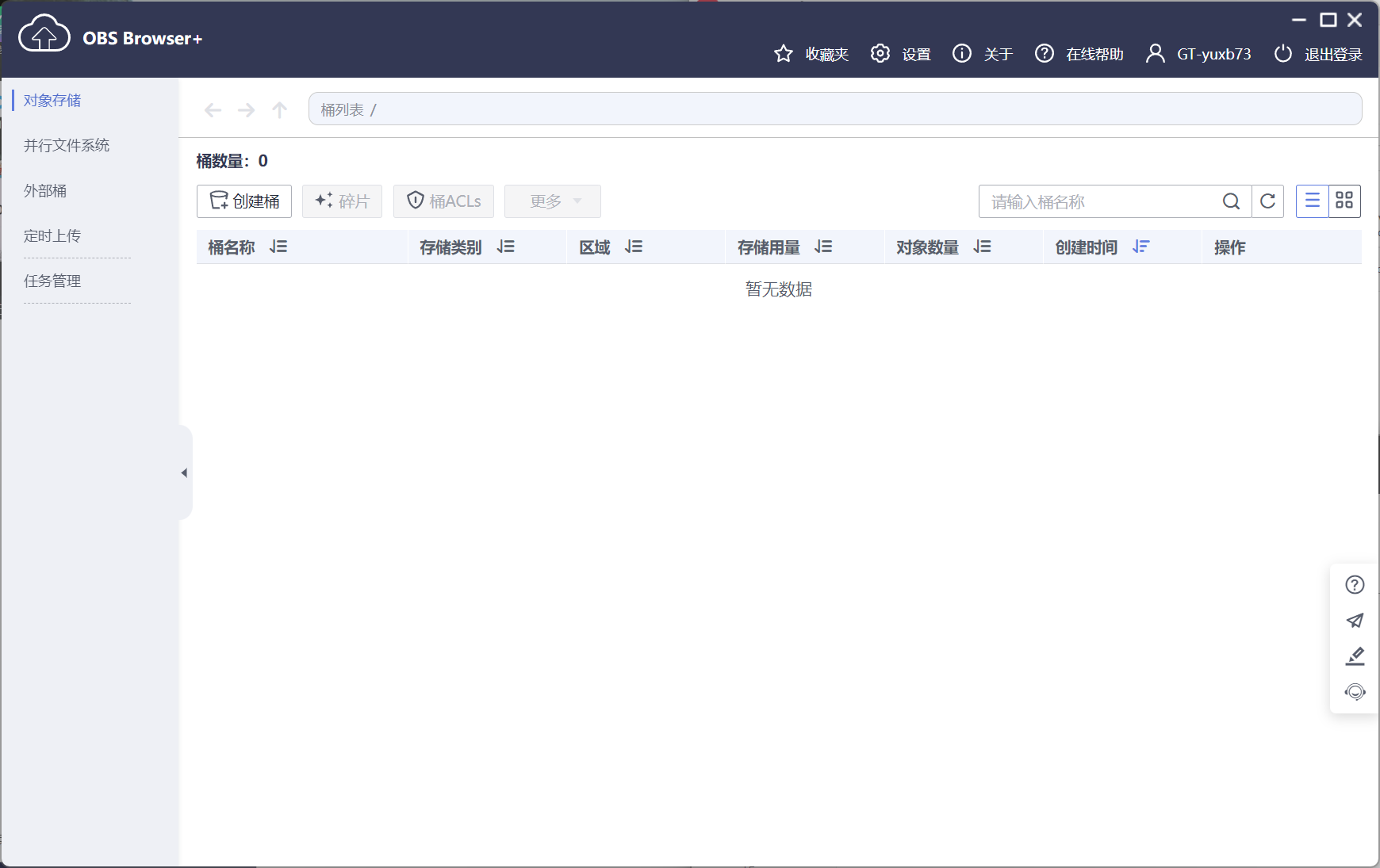Viewport: 1380px width, 868px height.
Task: Sort by storage usage (存储用量) icon
Action: coord(823,247)
